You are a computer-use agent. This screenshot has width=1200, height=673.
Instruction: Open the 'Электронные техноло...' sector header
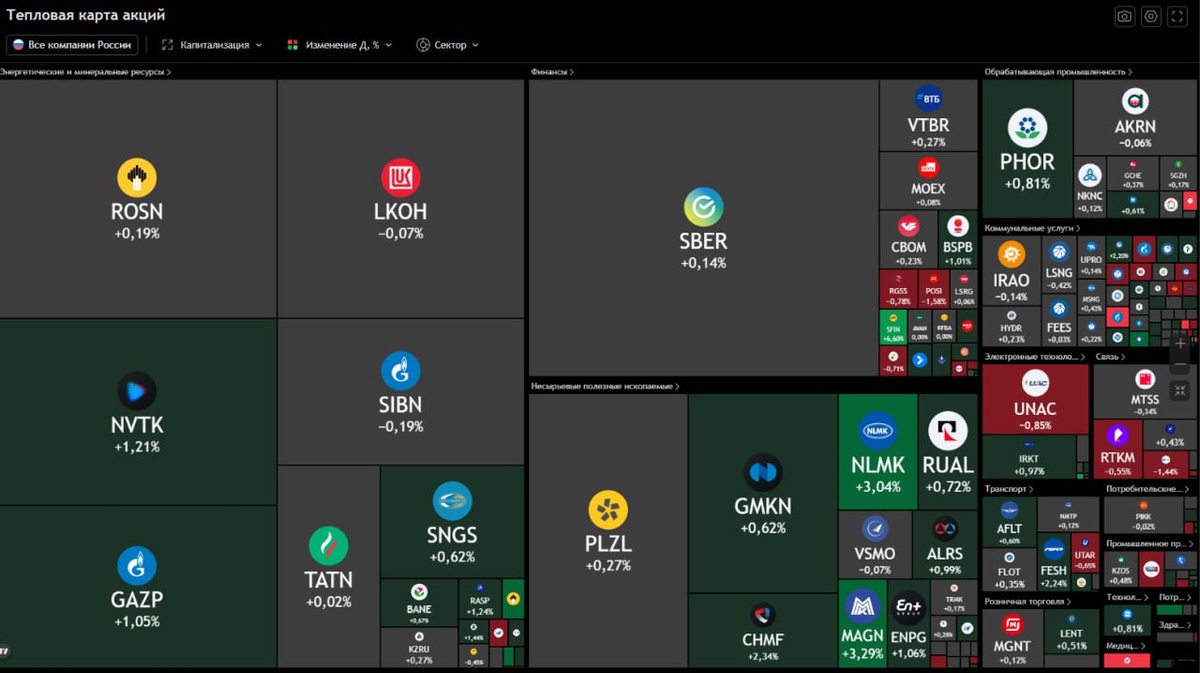tap(1034, 356)
